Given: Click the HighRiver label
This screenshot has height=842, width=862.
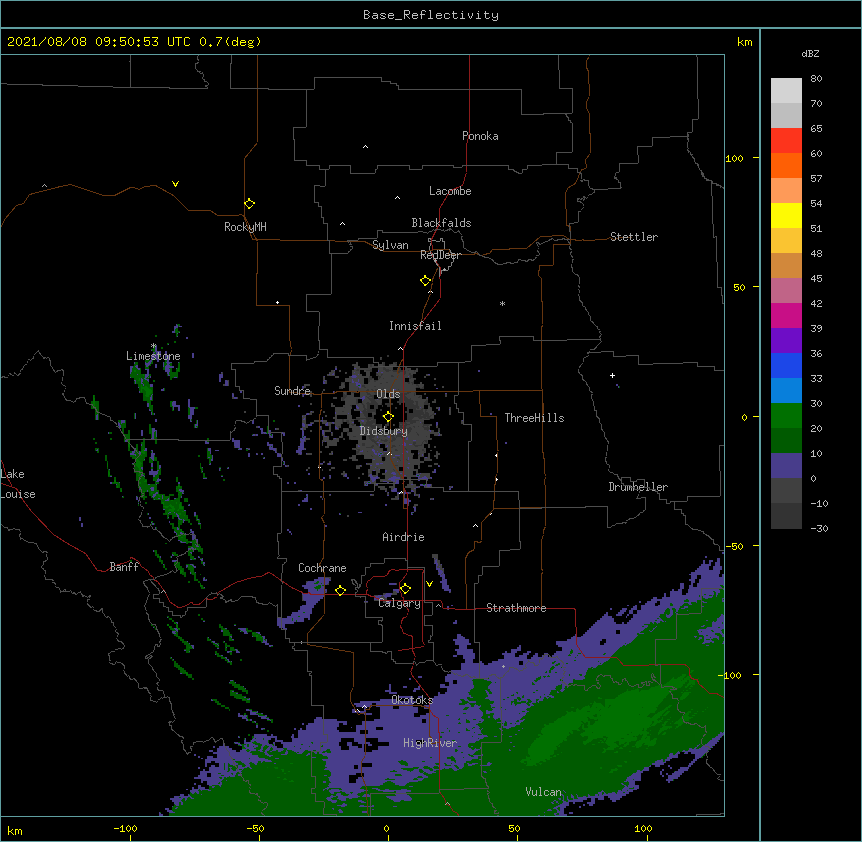Looking at the screenshot, I should [x=430, y=743].
